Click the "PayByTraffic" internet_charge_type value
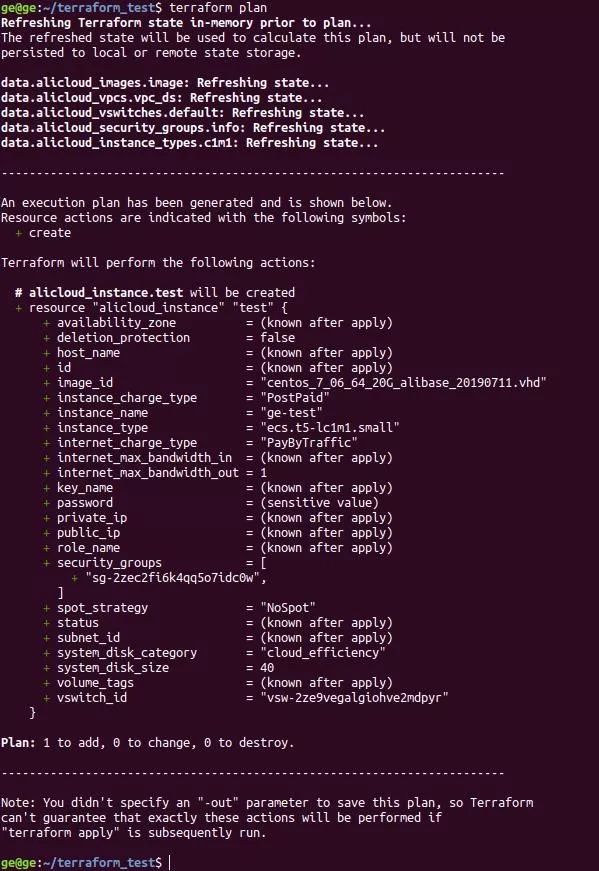This screenshot has height=871, width=599. tap(309, 443)
